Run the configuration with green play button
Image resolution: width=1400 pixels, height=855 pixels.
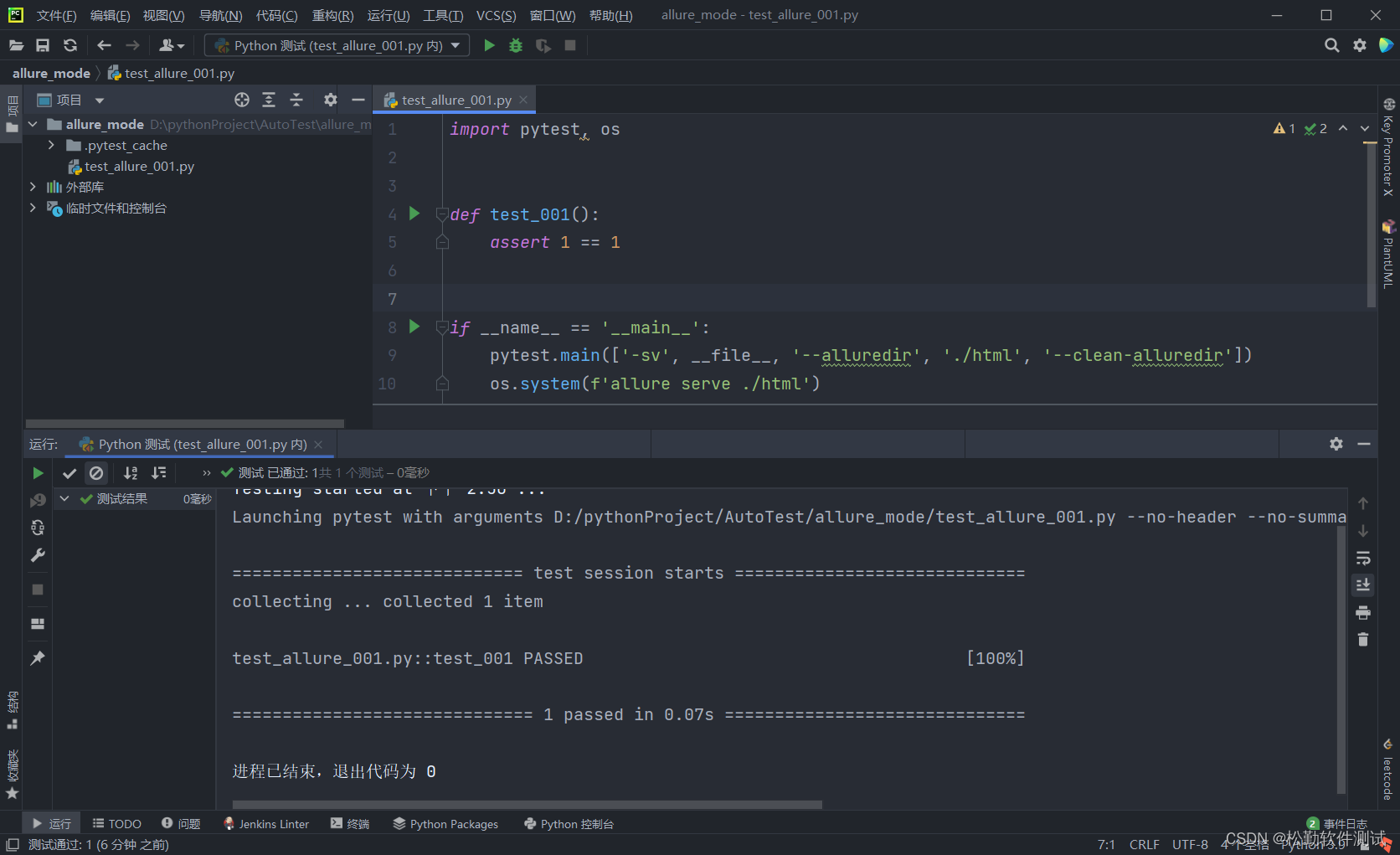[x=490, y=45]
